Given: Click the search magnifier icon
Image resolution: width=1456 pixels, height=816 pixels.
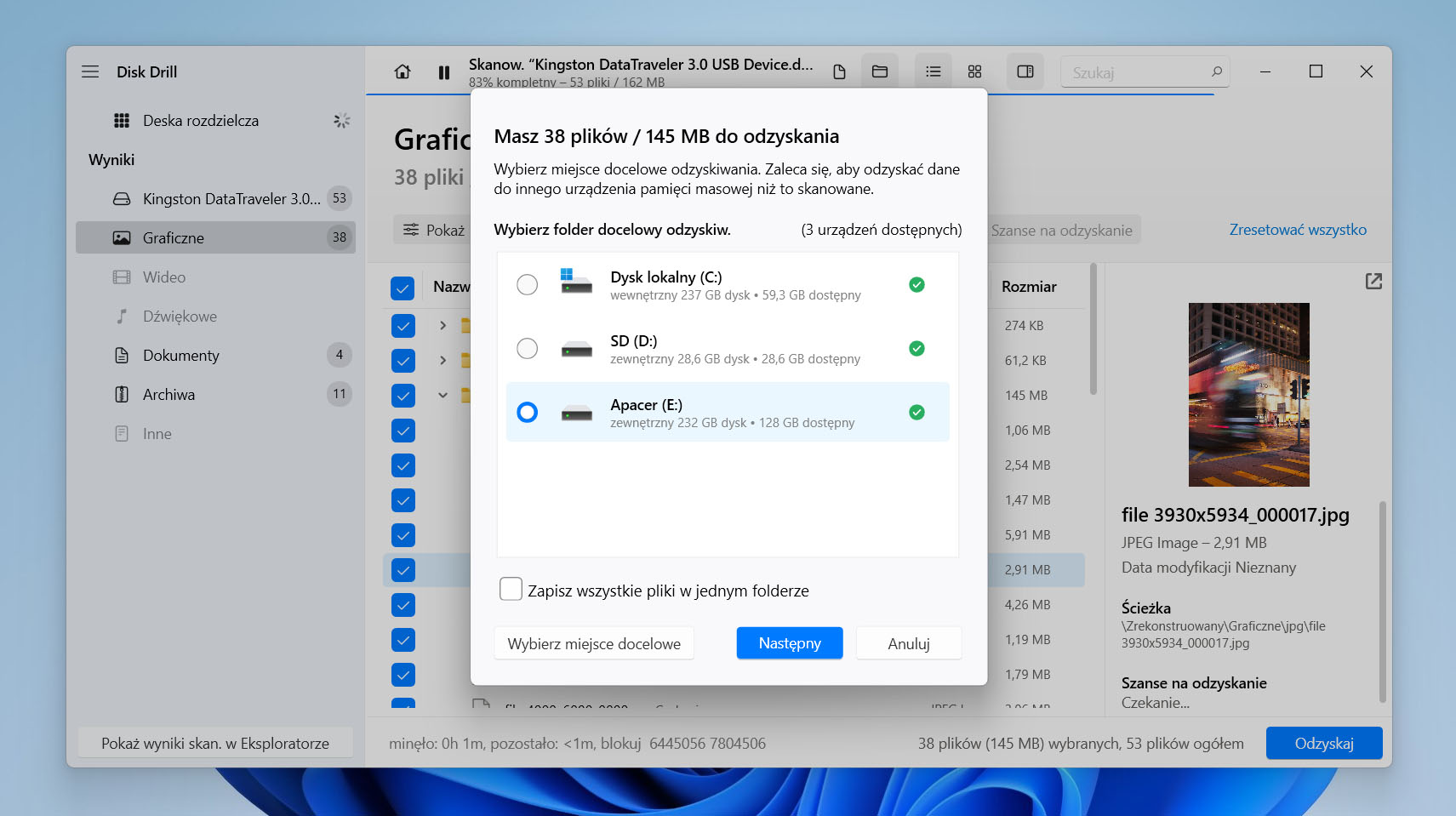Looking at the screenshot, I should 1217,71.
